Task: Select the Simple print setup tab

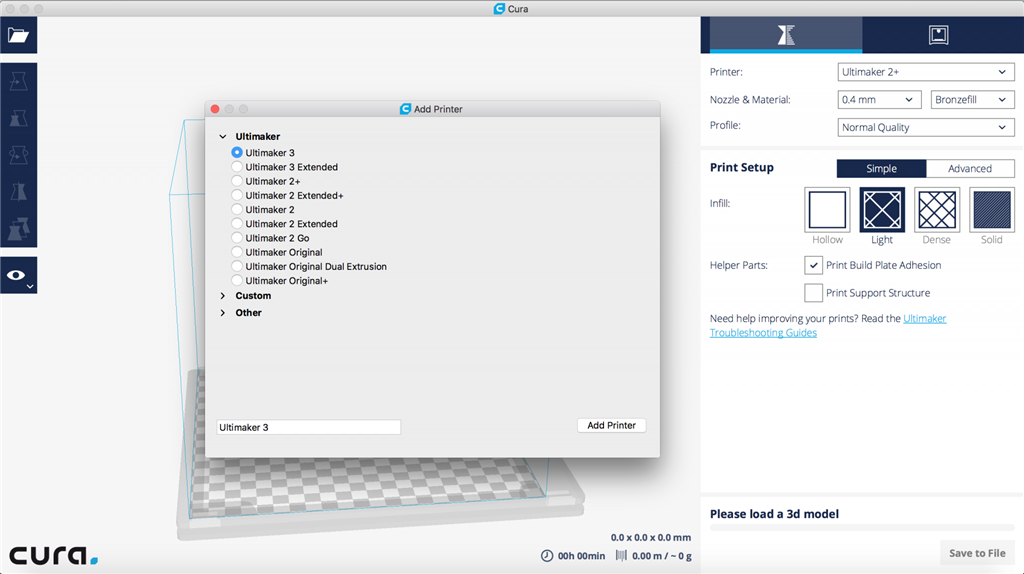Action: (881, 169)
